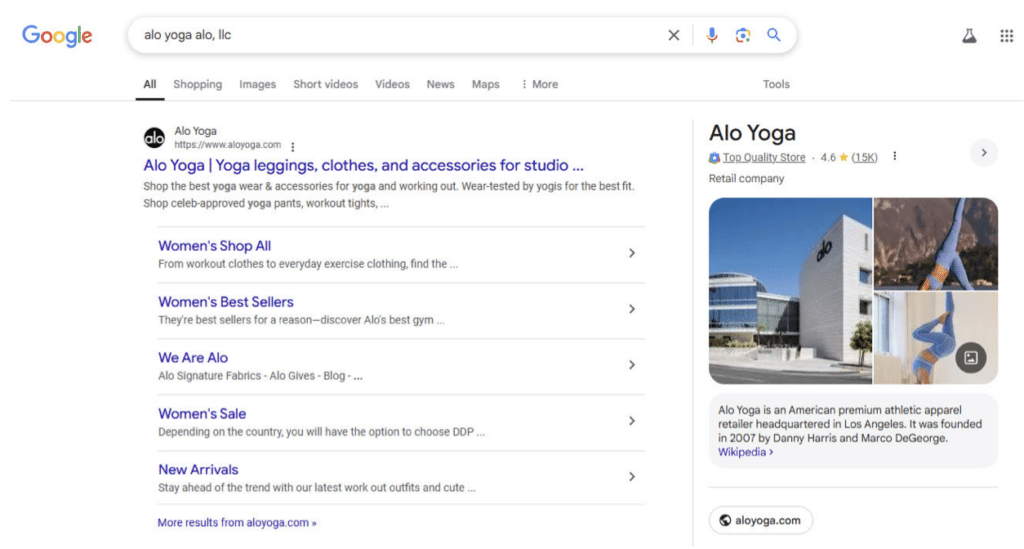1024x549 pixels.
Task: Click the https://www.aloyoga.com URL text
Action: pos(227,145)
